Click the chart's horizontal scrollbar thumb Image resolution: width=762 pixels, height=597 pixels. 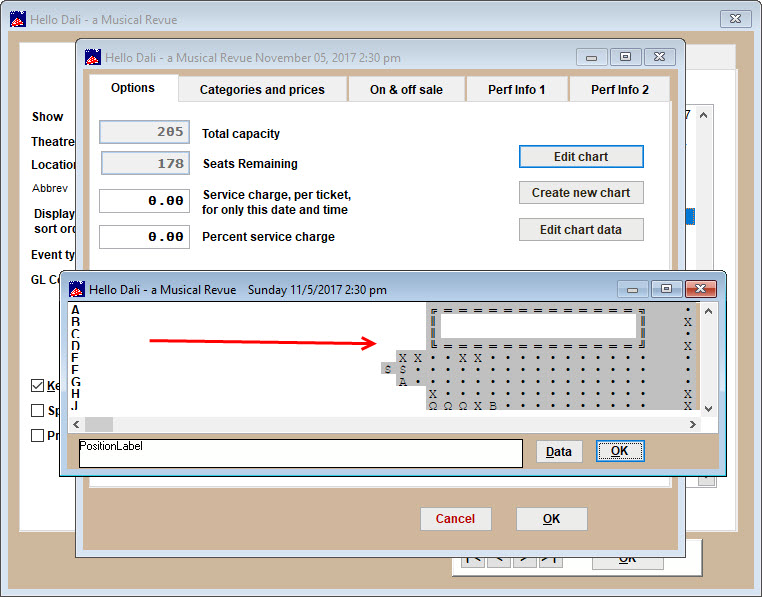(99, 424)
